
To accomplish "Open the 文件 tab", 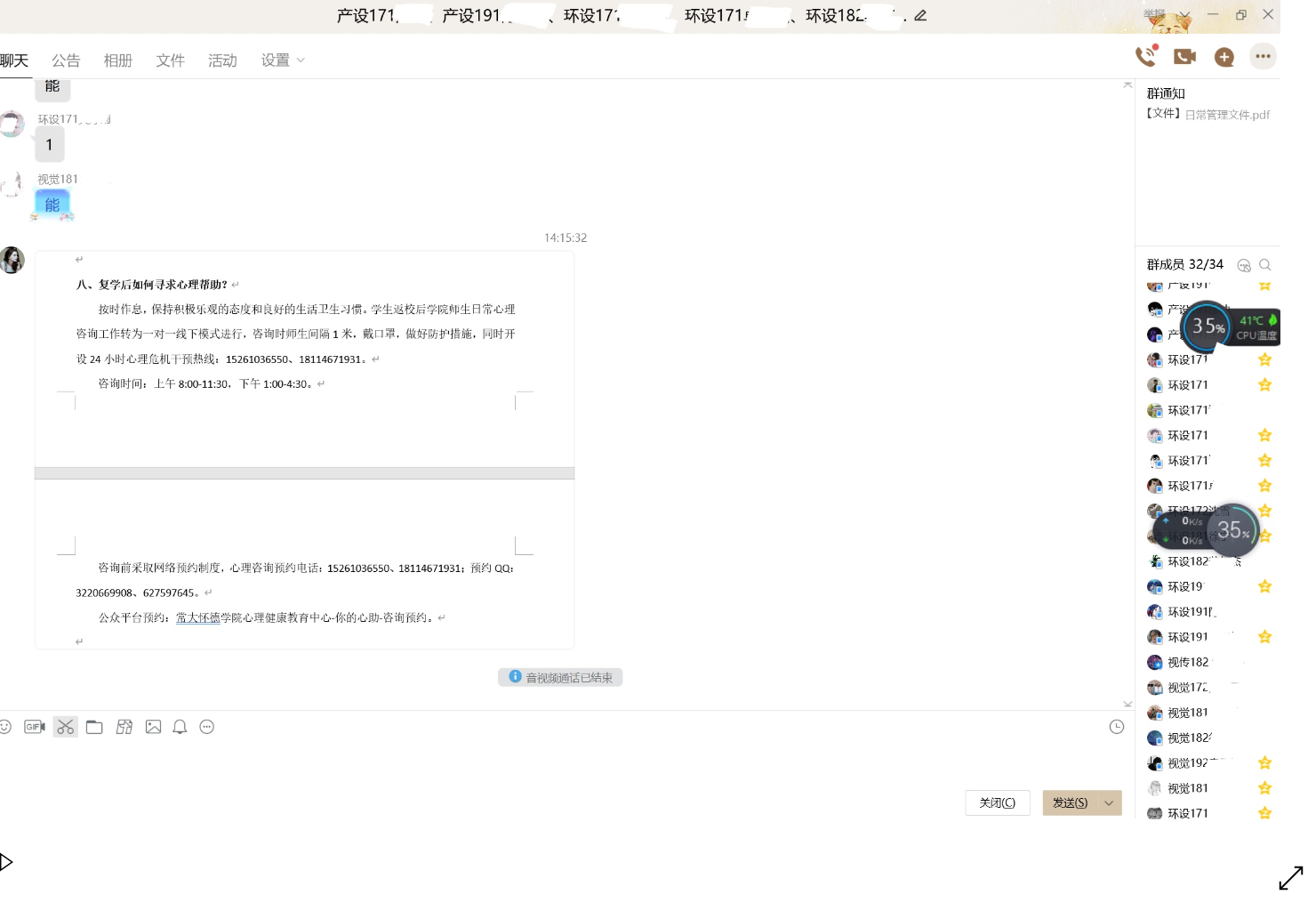I will pyautogui.click(x=170, y=60).
